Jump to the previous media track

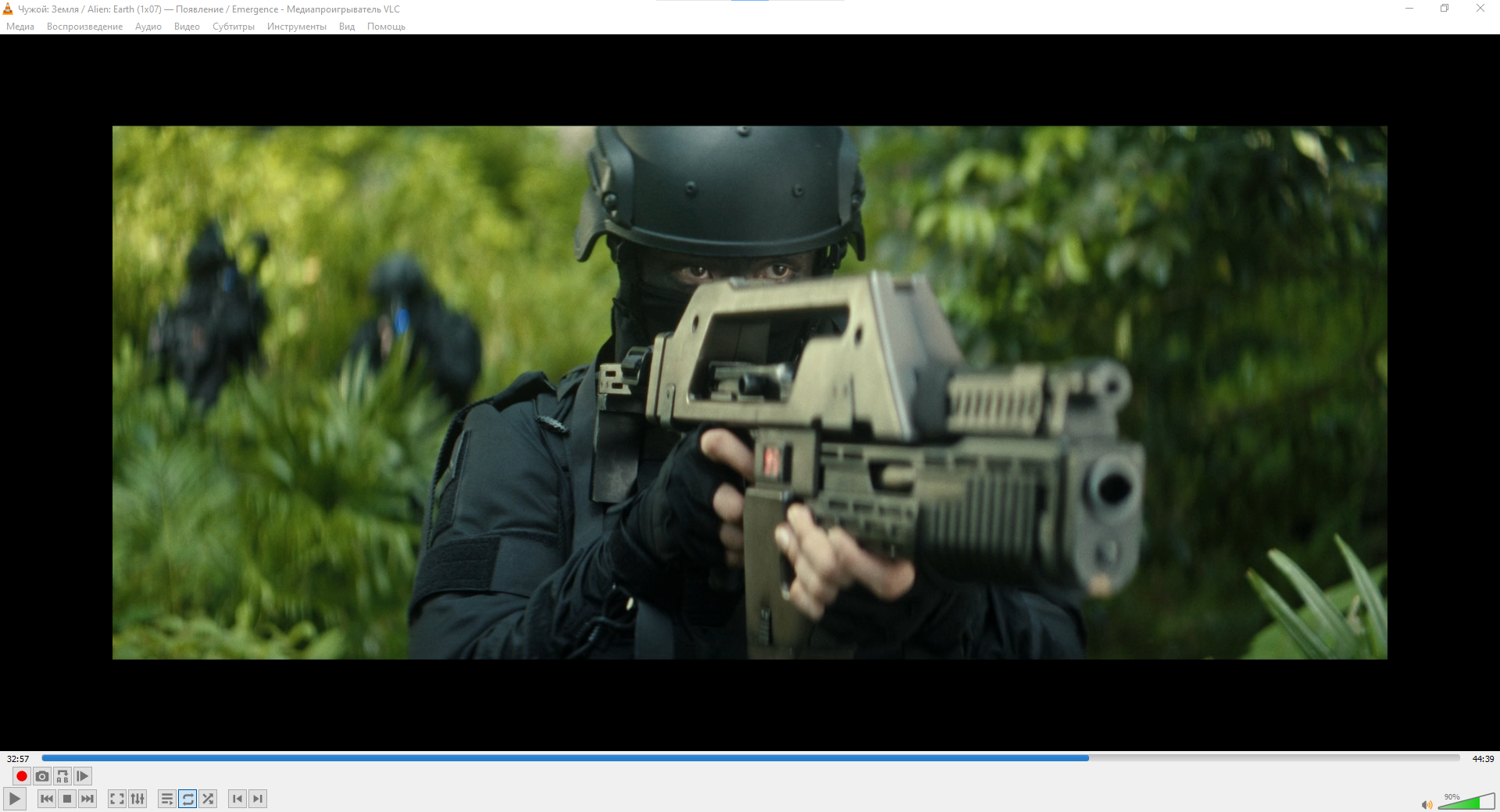coord(47,799)
